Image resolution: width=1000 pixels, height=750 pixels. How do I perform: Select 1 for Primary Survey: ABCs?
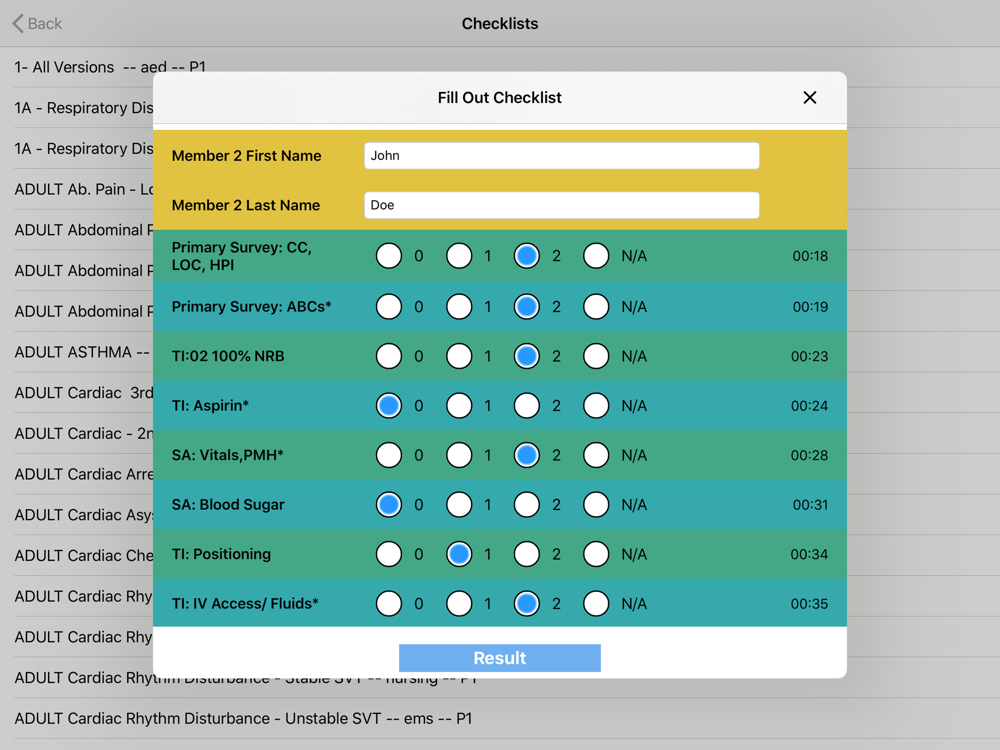click(459, 307)
